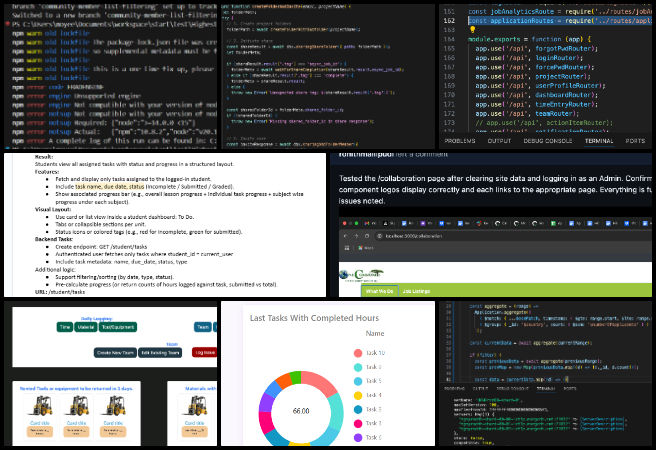Select TERMINAL tab beside PORTS in routes editor

(x=599, y=141)
